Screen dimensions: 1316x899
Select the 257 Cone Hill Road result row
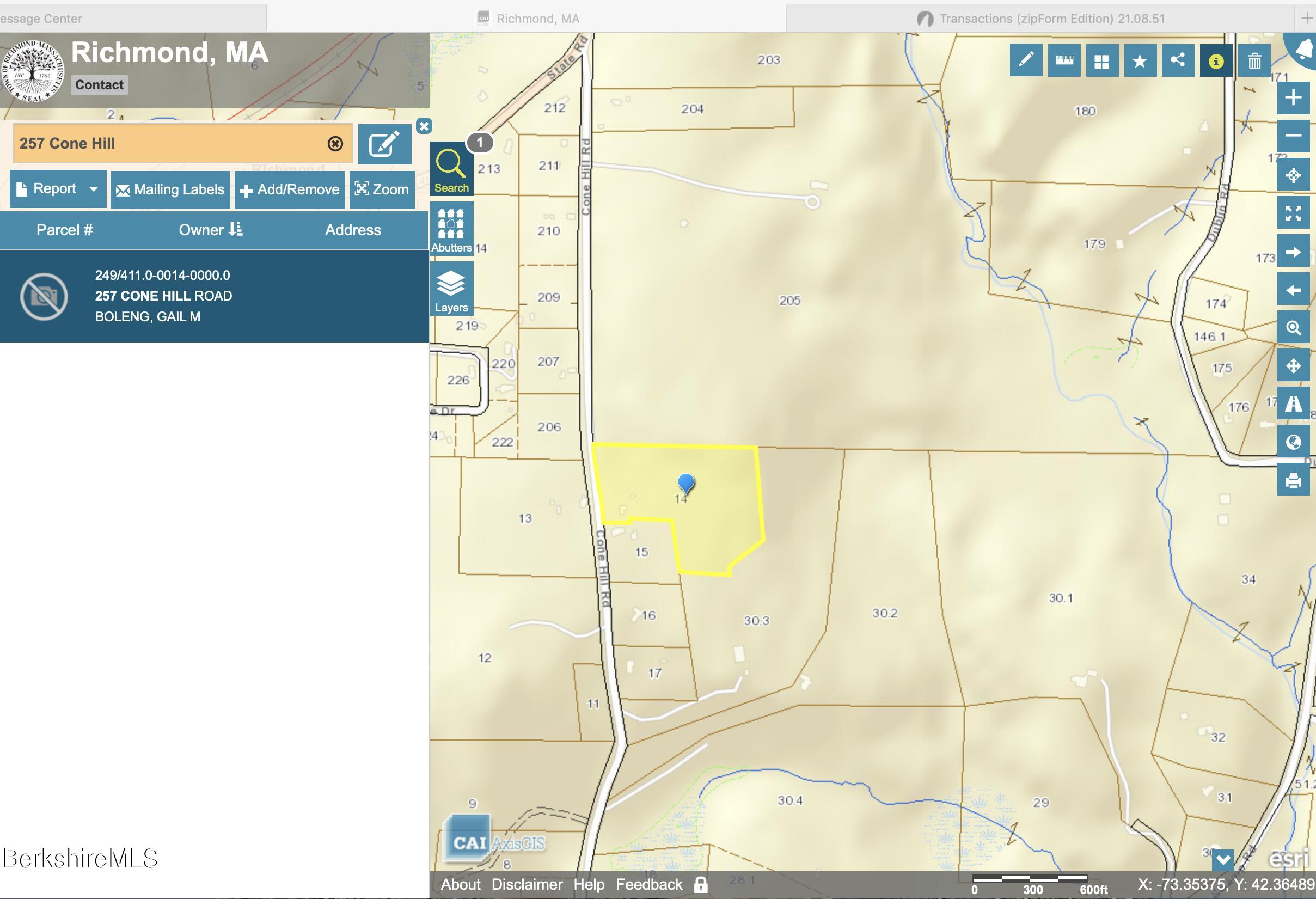pos(214,296)
